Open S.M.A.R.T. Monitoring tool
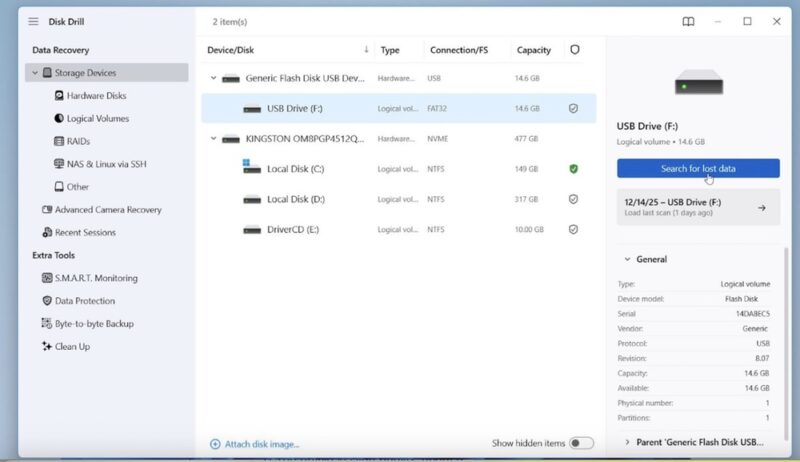This screenshot has height=462, width=800. [95, 278]
